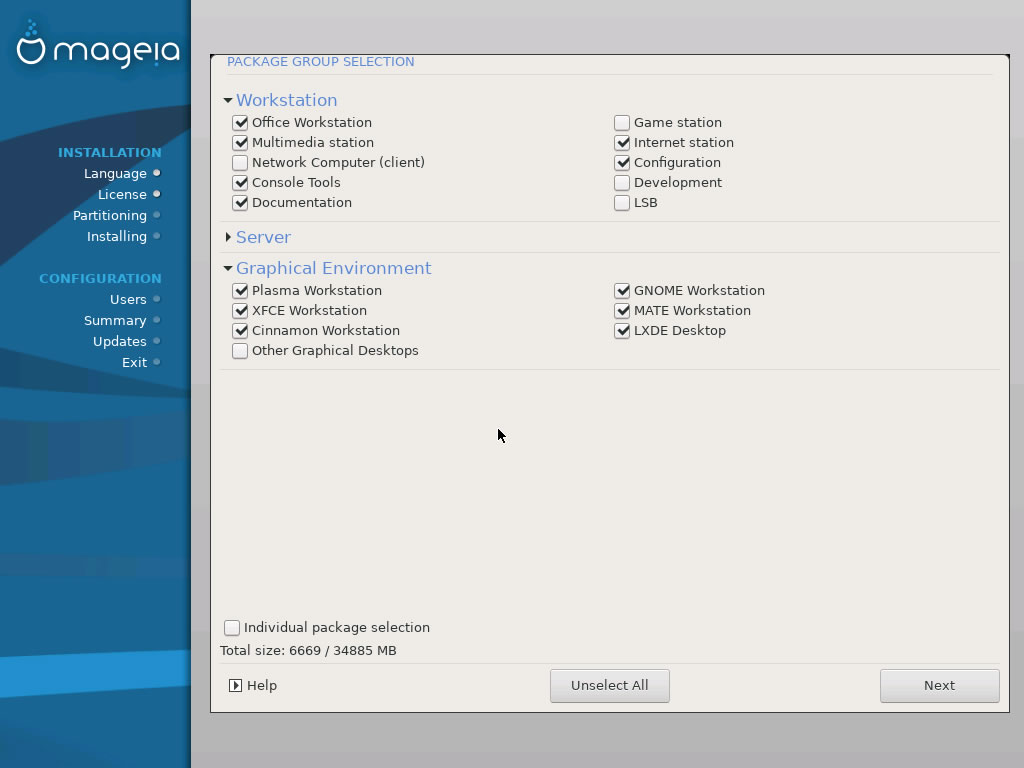The height and width of the screenshot is (768, 1024).
Task: Collapse the Graphical Environment section
Action: tap(228, 268)
